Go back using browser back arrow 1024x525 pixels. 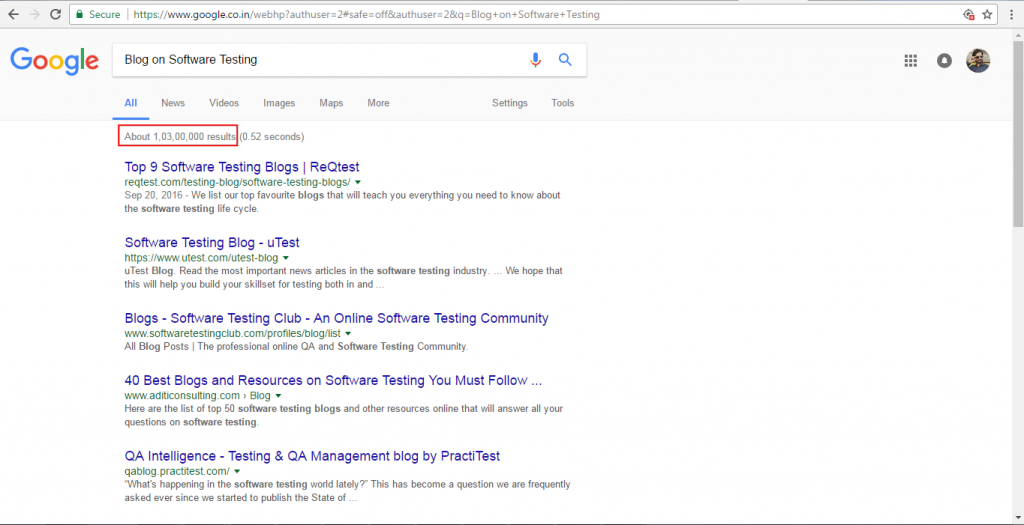click(x=13, y=14)
